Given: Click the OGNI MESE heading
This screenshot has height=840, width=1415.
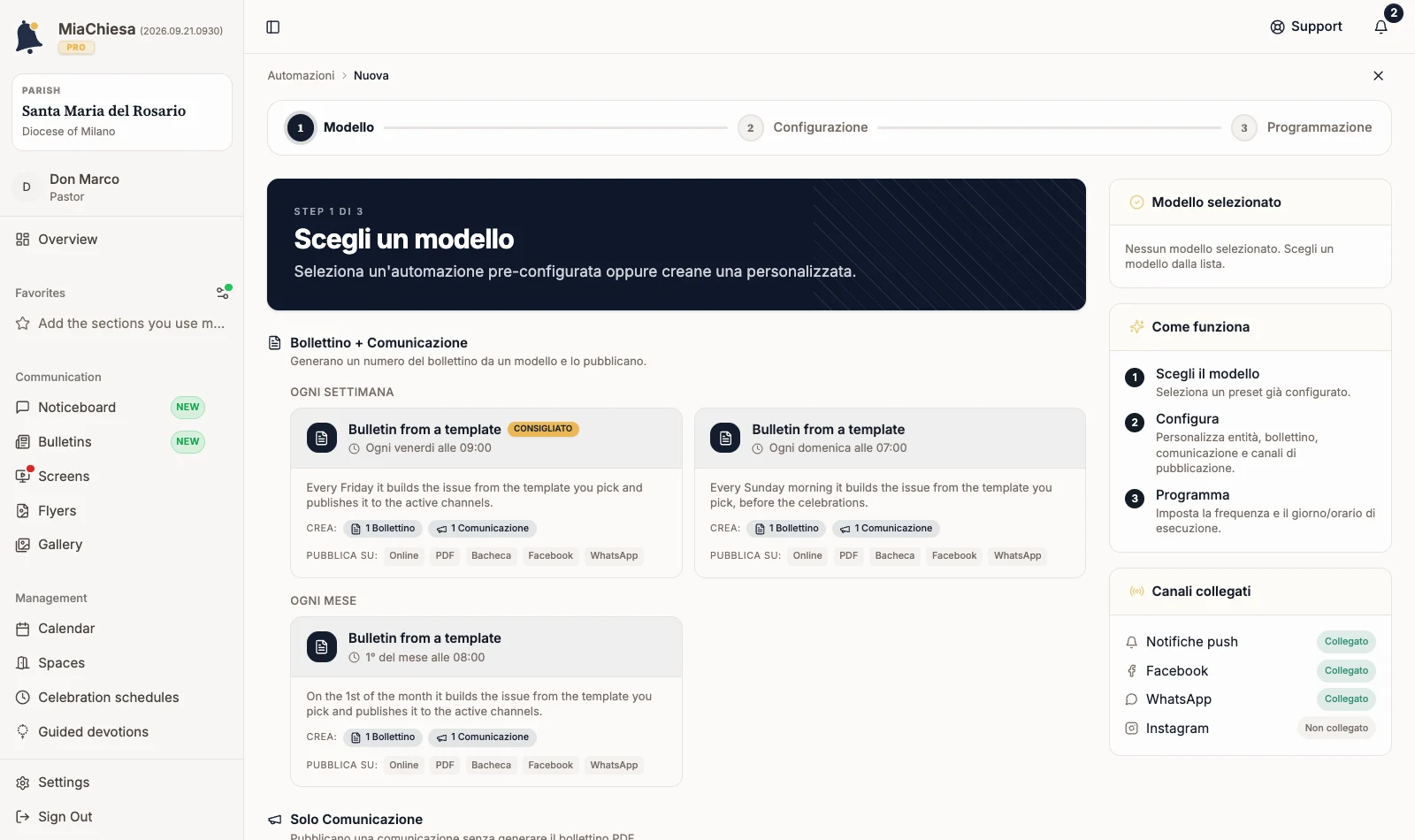Looking at the screenshot, I should (x=323, y=601).
